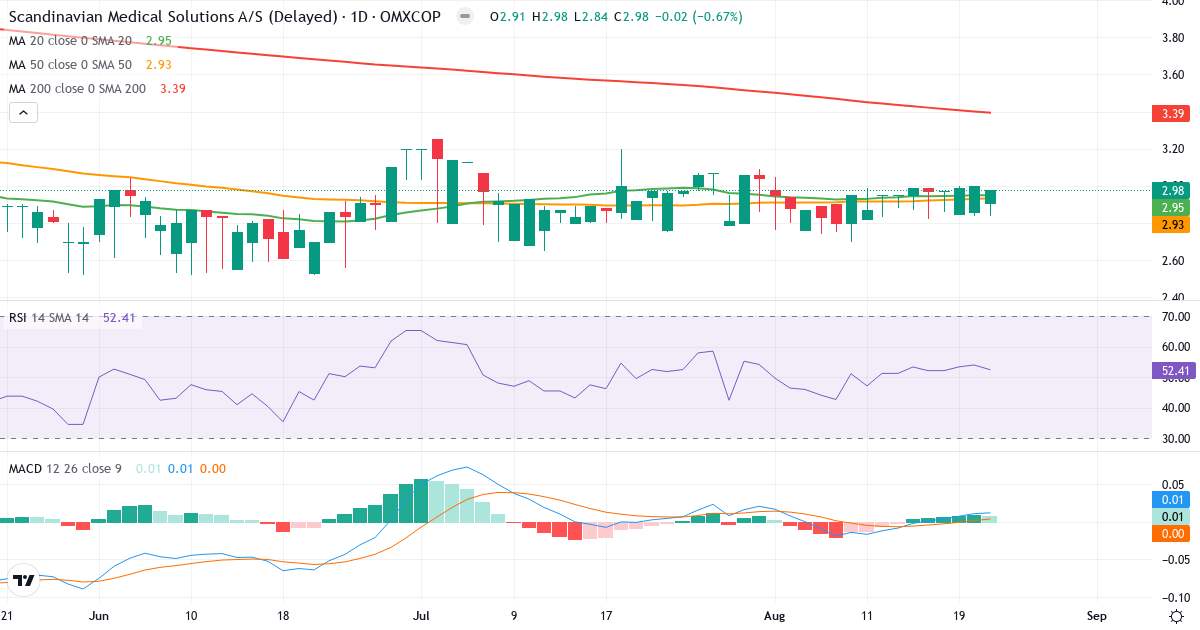The height and width of the screenshot is (630, 1200).
Task: Click the 3.60 price axis level
Action: point(1173,75)
